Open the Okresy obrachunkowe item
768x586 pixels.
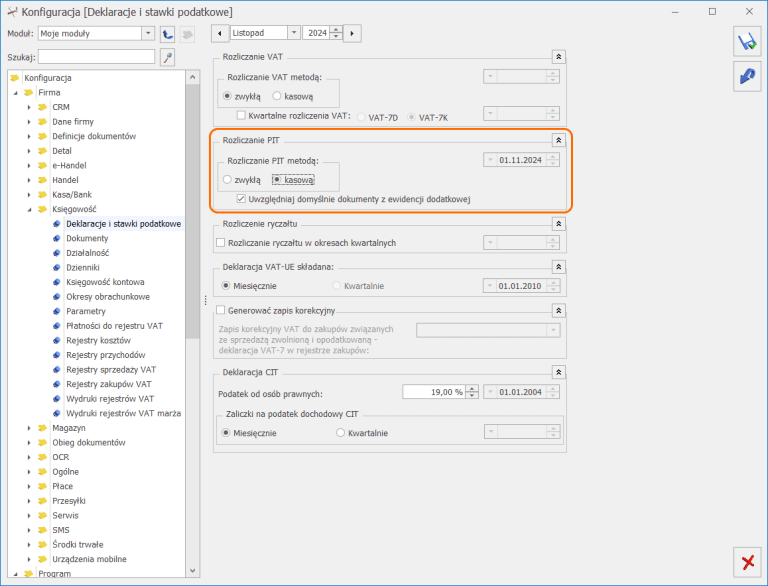108,297
